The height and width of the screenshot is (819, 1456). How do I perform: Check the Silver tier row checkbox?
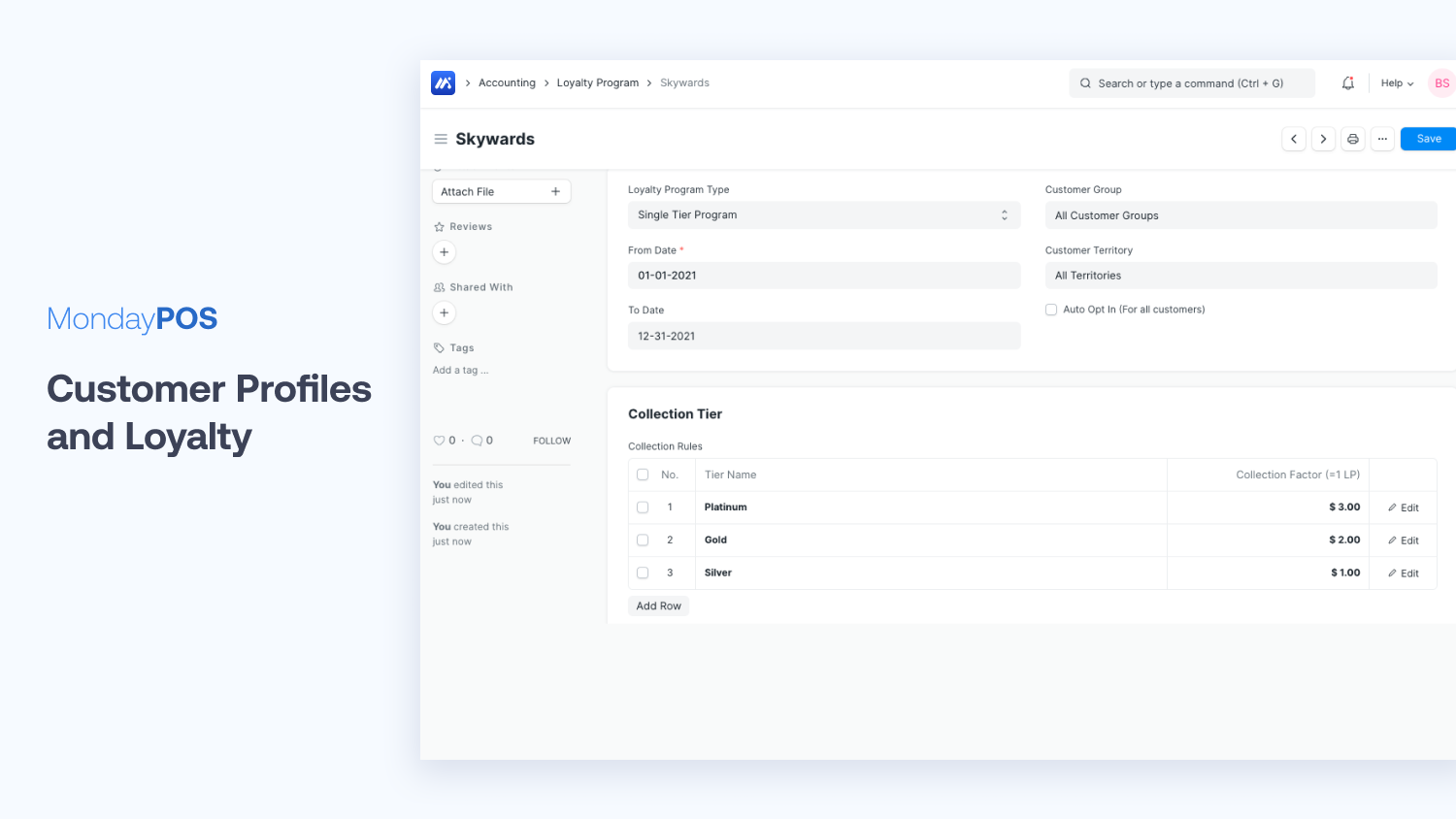[643, 573]
